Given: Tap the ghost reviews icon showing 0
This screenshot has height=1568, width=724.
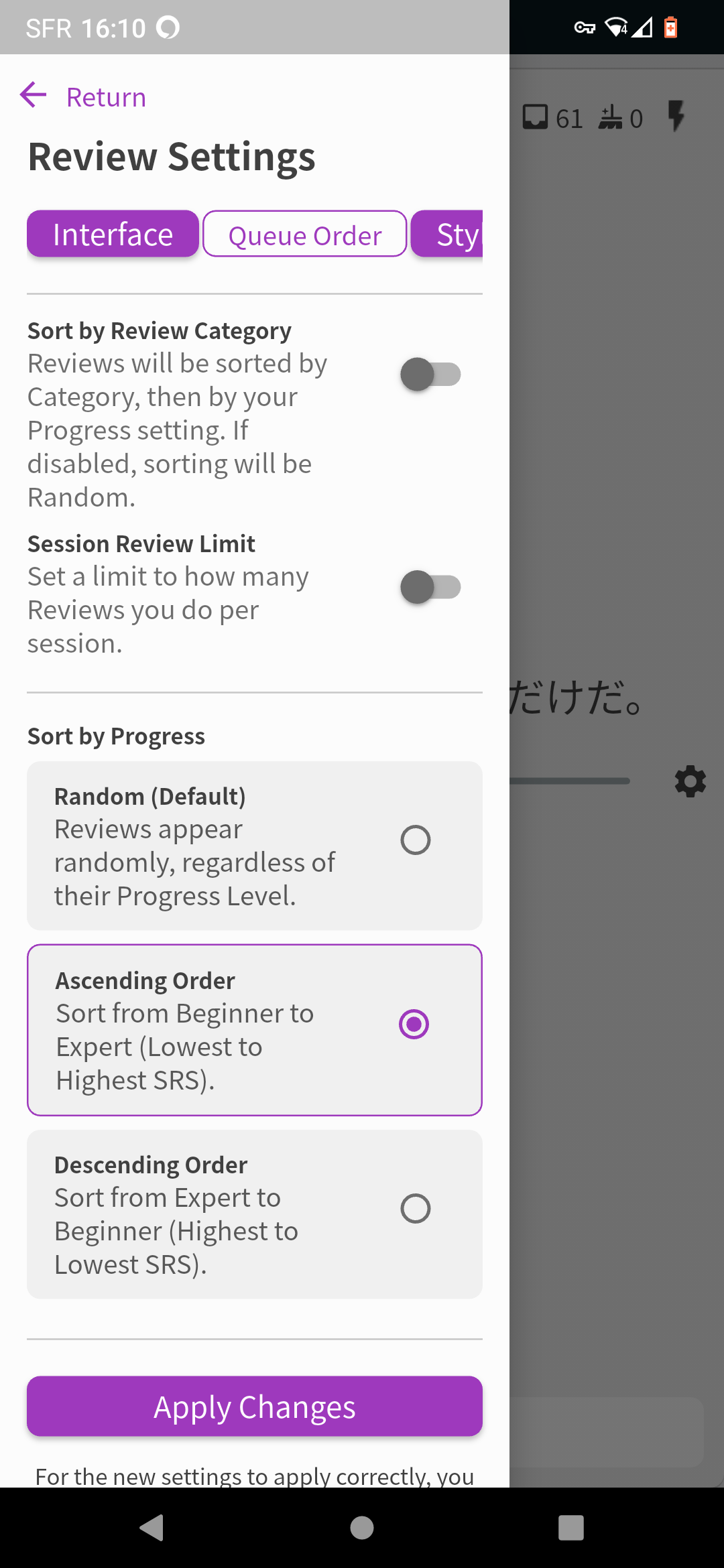Looking at the screenshot, I should pos(611,117).
